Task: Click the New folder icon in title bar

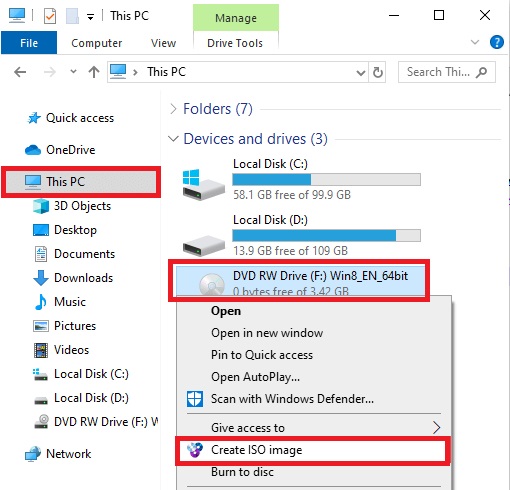Action: (72, 16)
